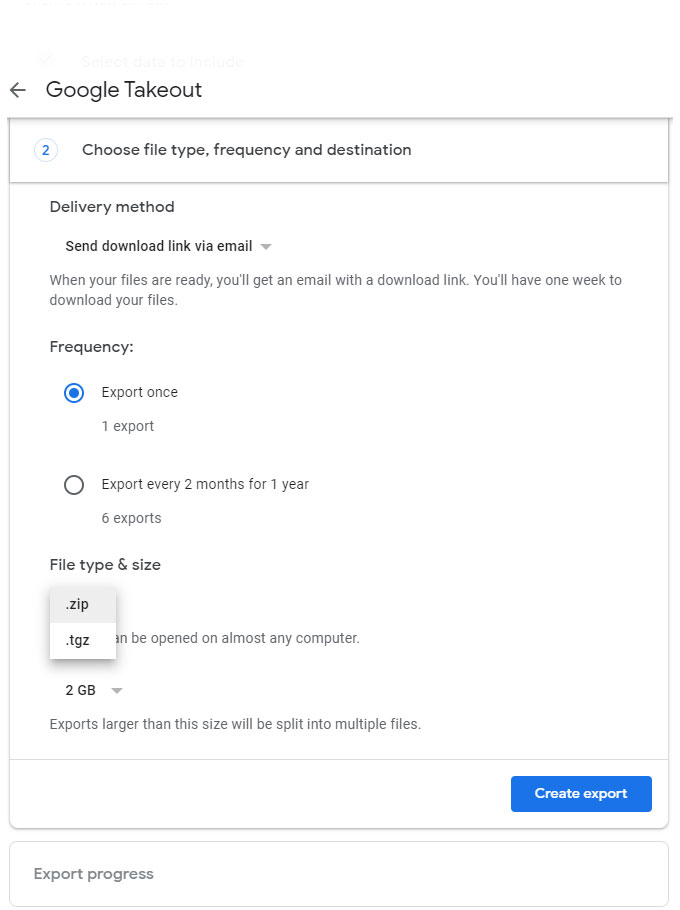The image size is (680, 910).
Task: Click the Delivery method label
Action: (111, 207)
